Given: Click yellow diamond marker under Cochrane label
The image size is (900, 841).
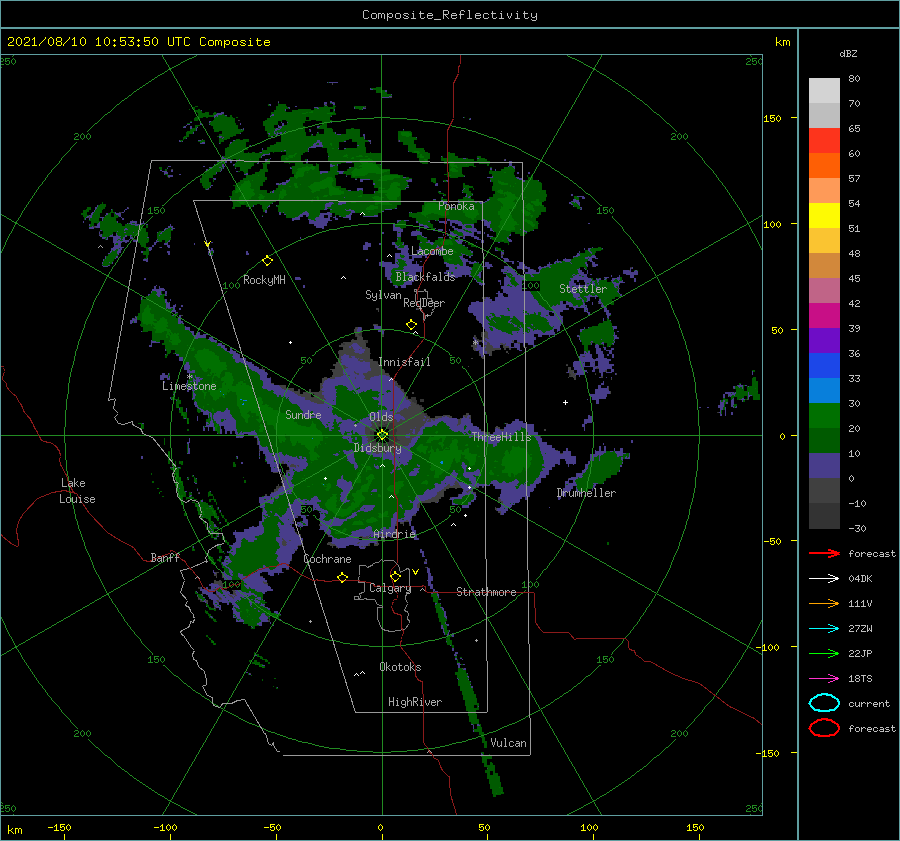Looking at the screenshot, I should (x=343, y=578).
